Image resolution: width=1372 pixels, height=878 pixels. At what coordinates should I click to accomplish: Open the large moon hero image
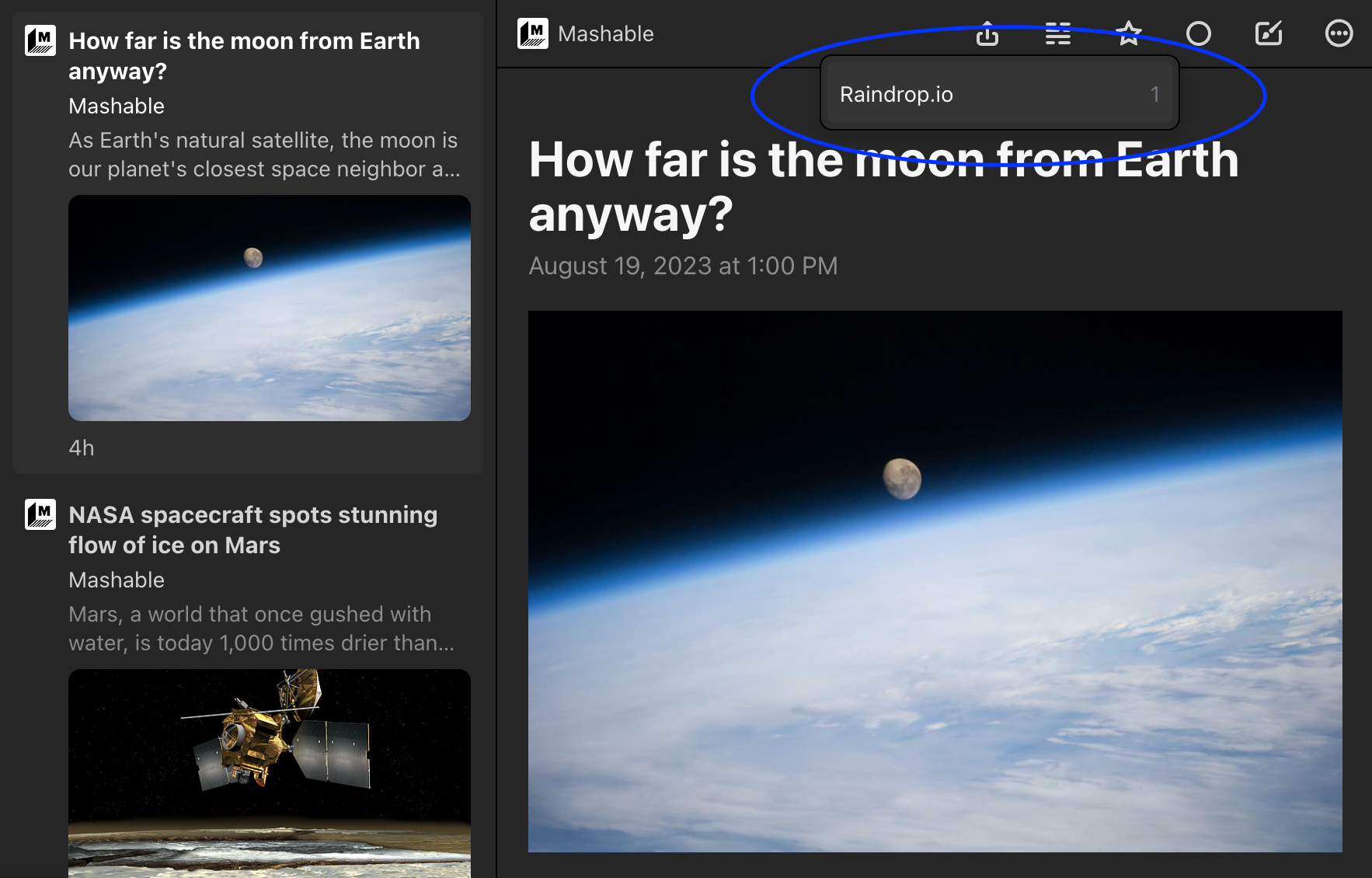pos(935,581)
